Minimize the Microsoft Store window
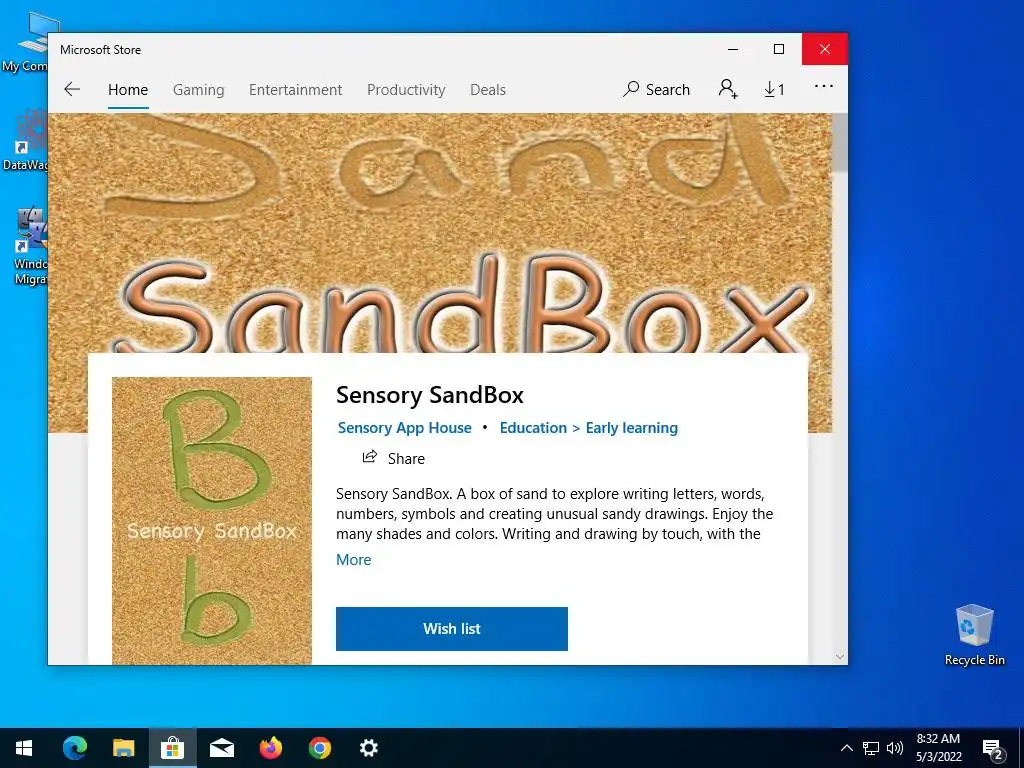1024x768 pixels. pyautogui.click(x=733, y=49)
